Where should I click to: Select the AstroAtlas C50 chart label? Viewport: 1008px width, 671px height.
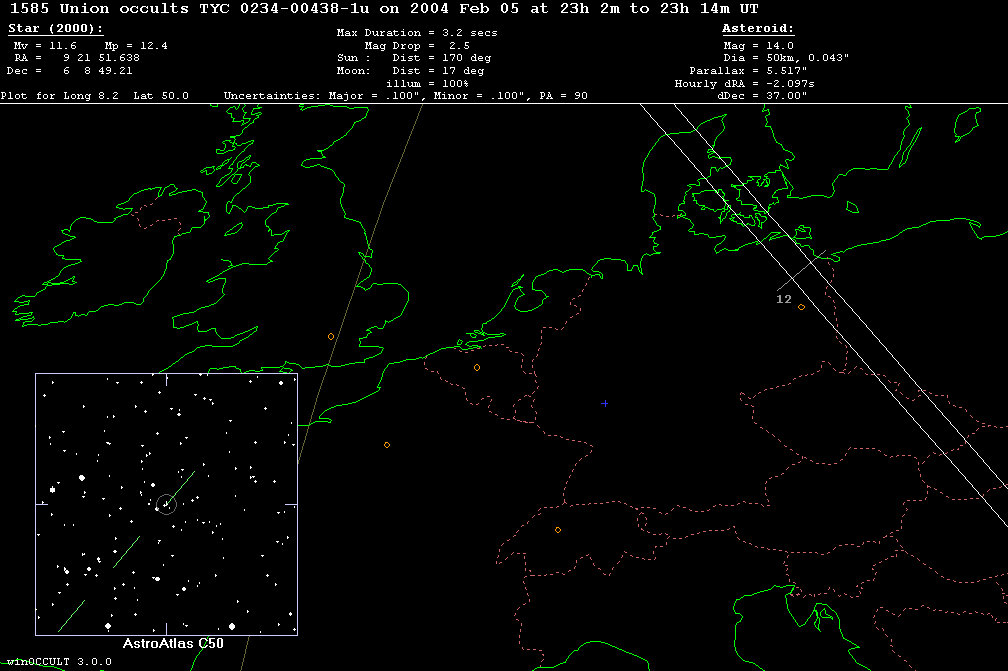coord(172,643)
